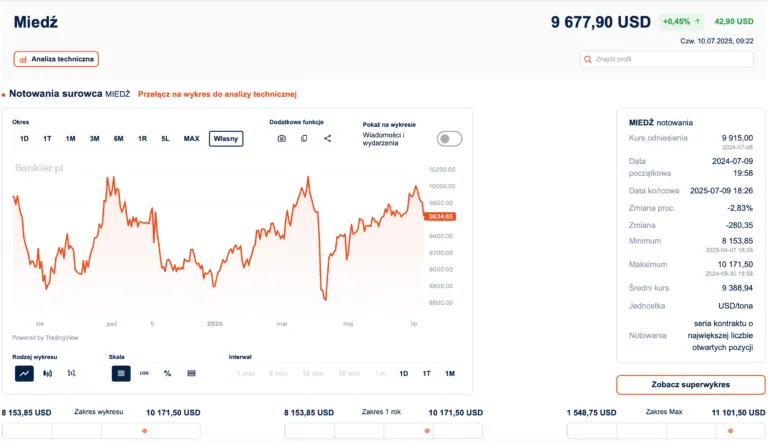Choose the 6M period tab
This screenshot has width=768, height=442.
point(118,139)
